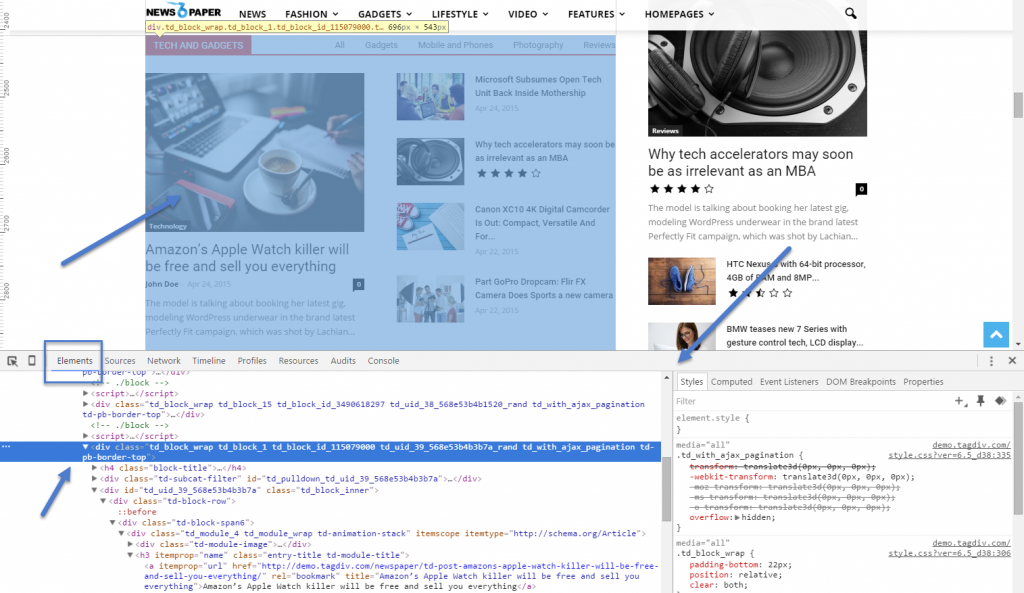Expand the h4 block-title node
Viewport: 1024px width, 593px height.
point(95,468)
